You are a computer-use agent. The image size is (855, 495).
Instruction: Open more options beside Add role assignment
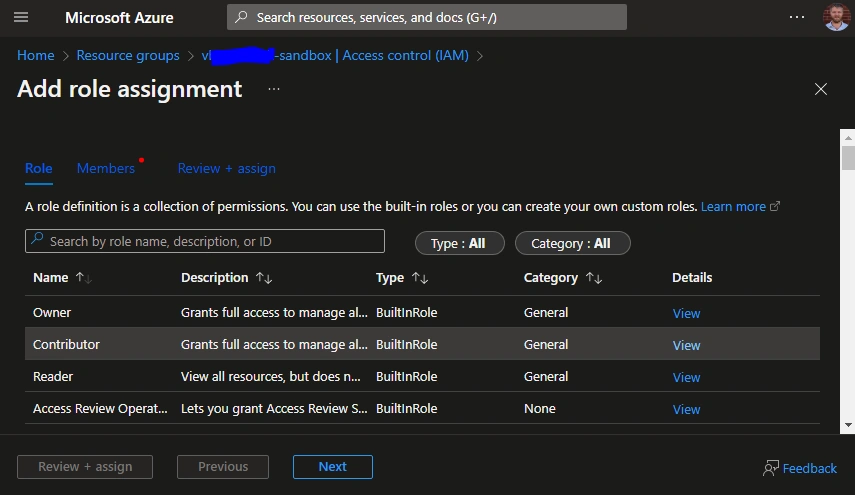click(274, 89)
